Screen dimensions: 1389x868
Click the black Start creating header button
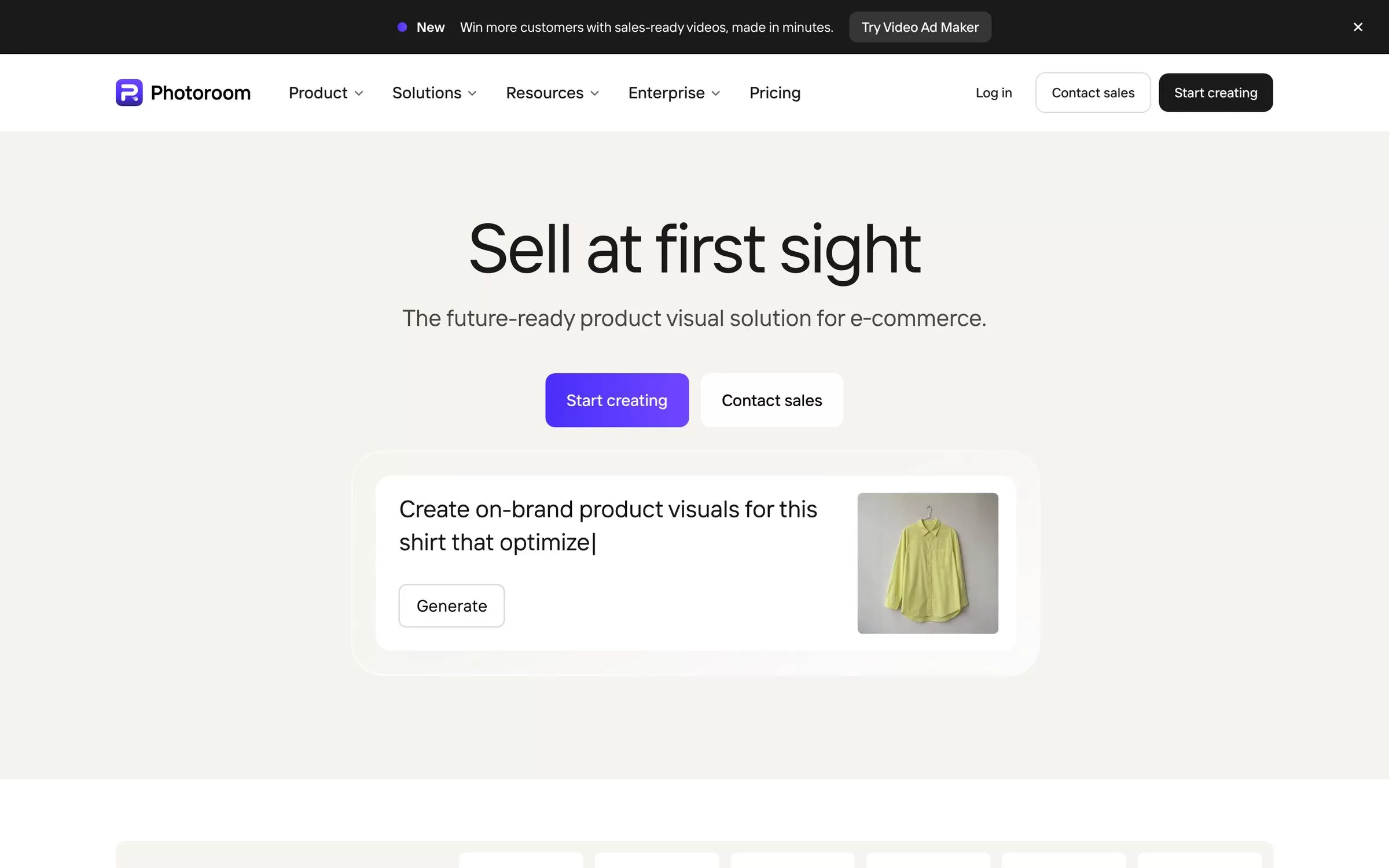[x=1215, y=93]
